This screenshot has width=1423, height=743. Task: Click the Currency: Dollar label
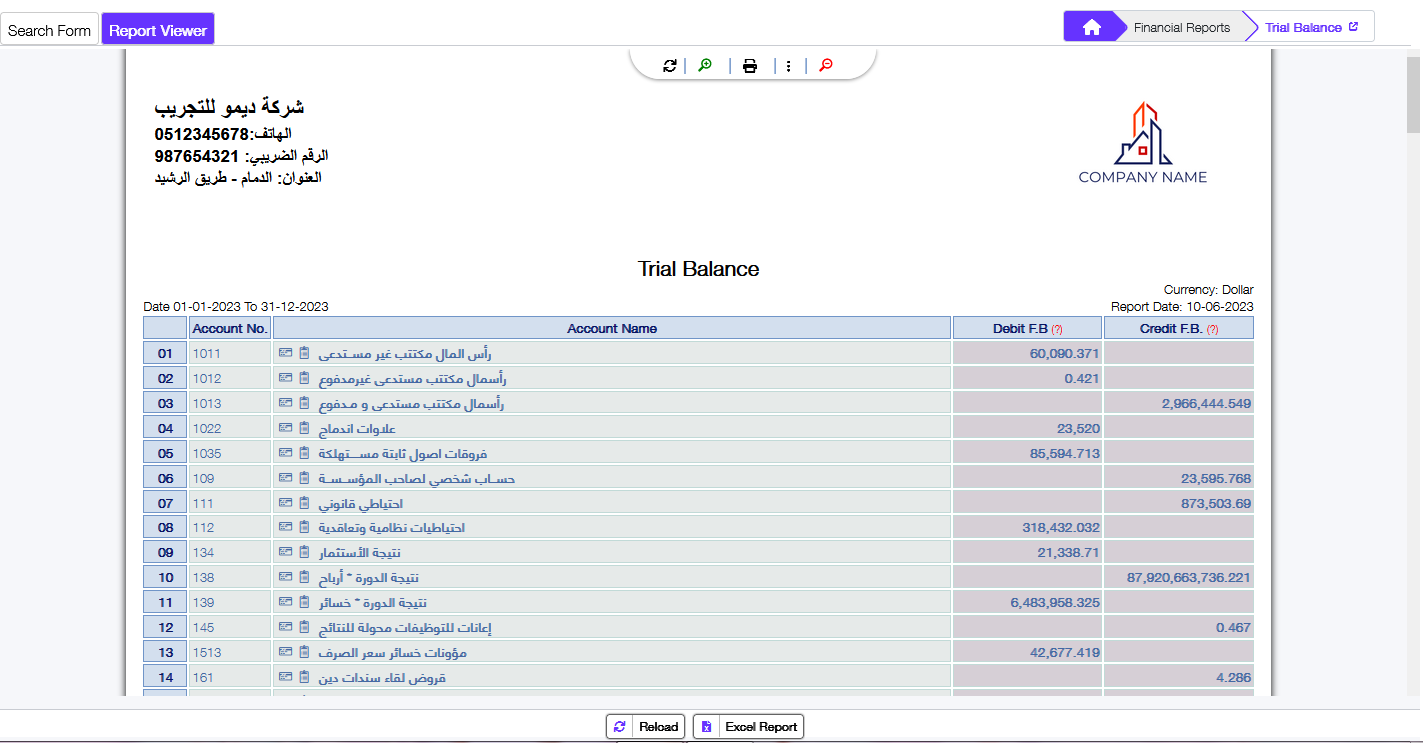(x=1208, y=290)
